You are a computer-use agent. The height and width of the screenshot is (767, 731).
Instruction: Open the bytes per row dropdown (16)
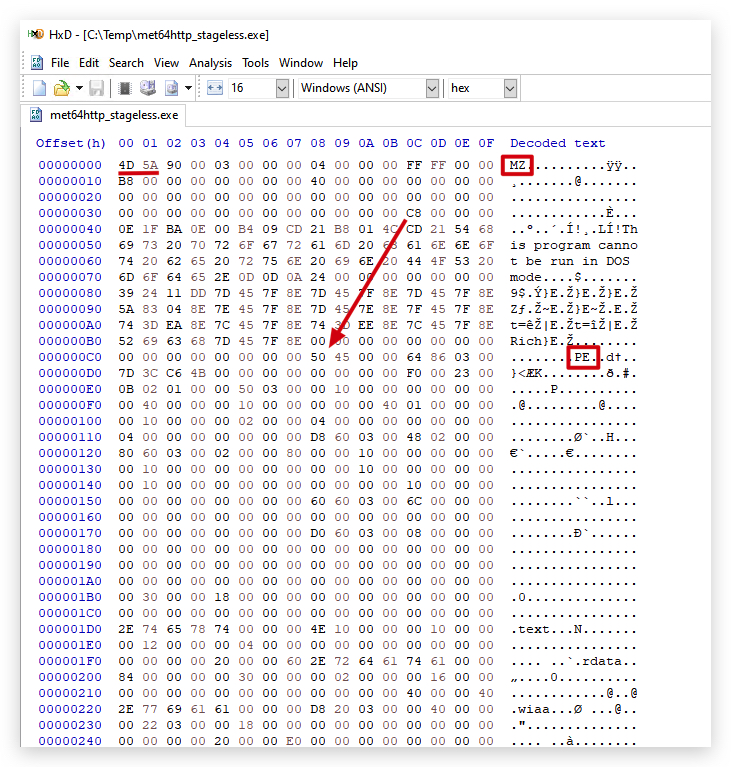(282, 89)
